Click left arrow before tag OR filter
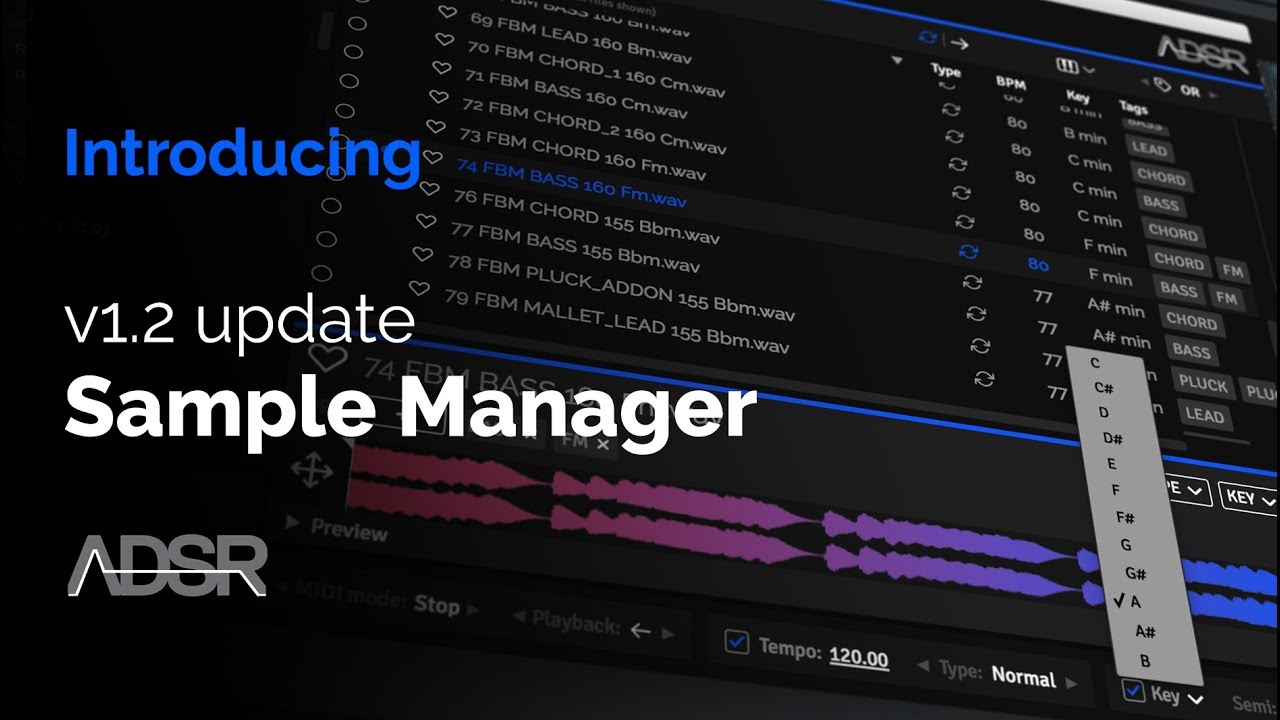This screenshot has width=1280, height=720. [x=1144, y=83]
